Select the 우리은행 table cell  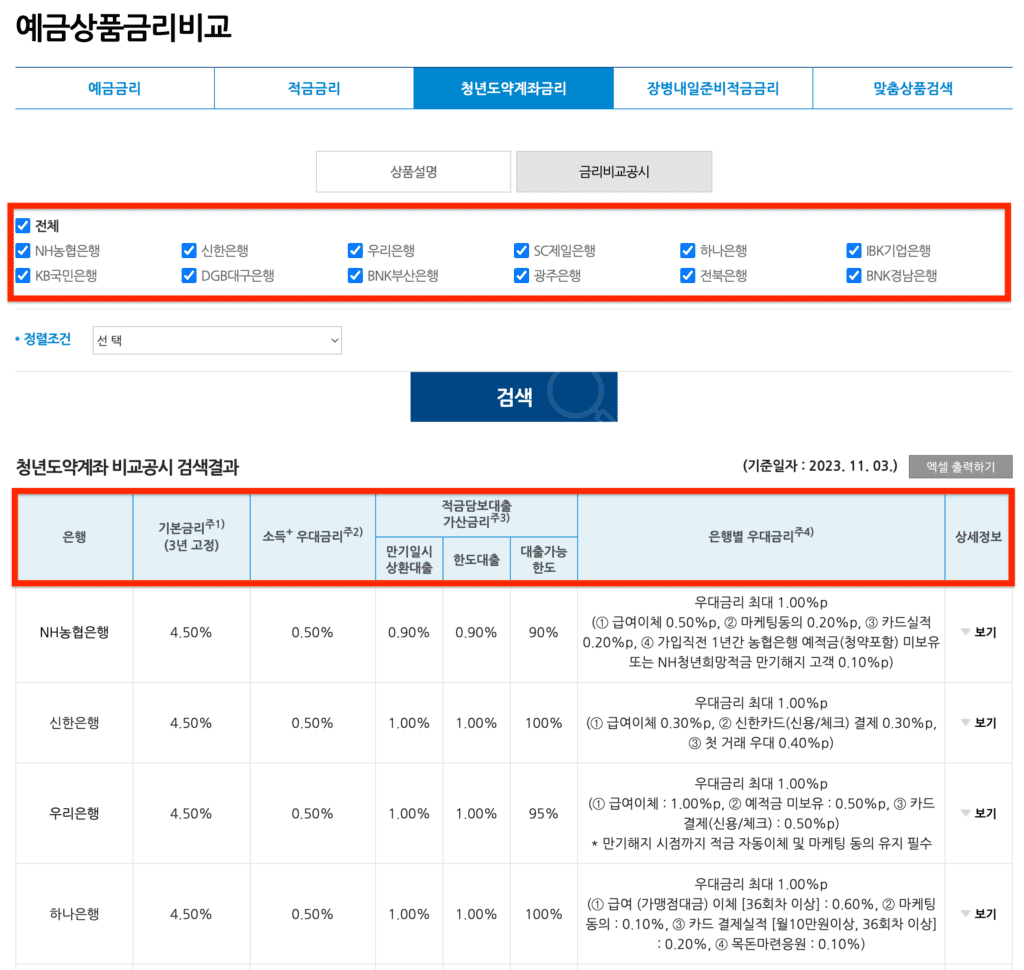click(74, 813)
